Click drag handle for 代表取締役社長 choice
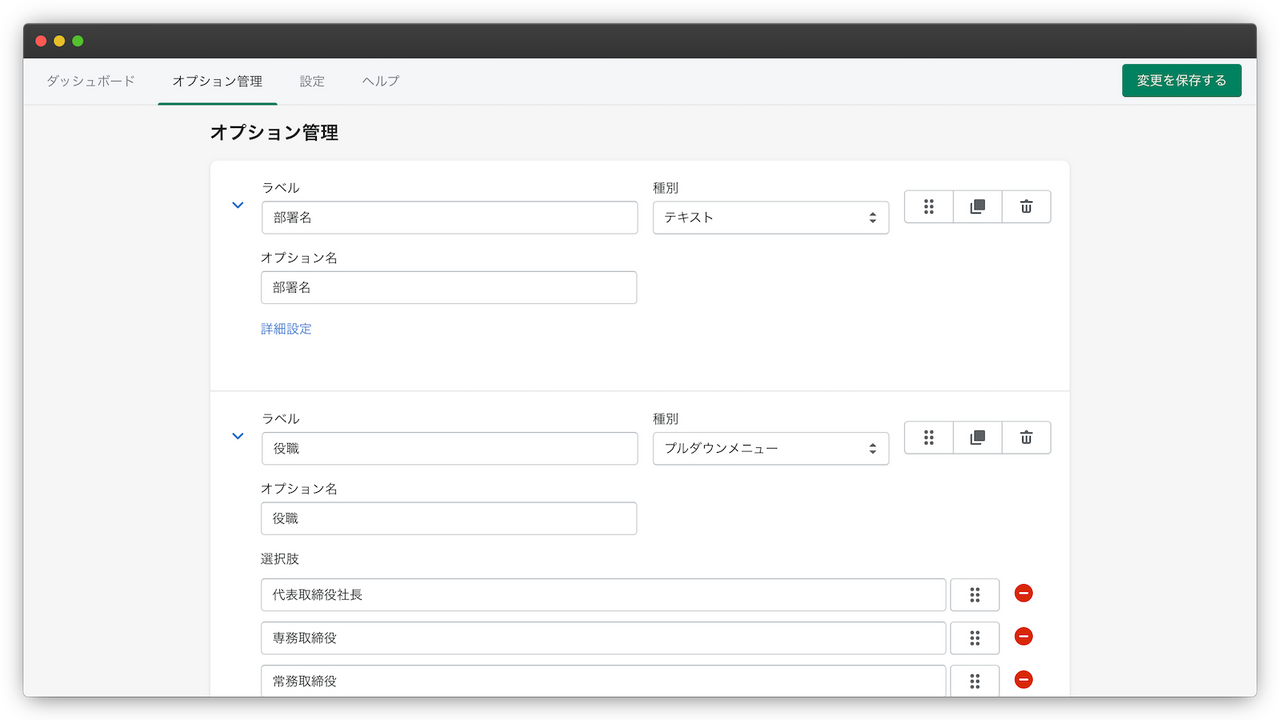 click(x=975, y=595)
